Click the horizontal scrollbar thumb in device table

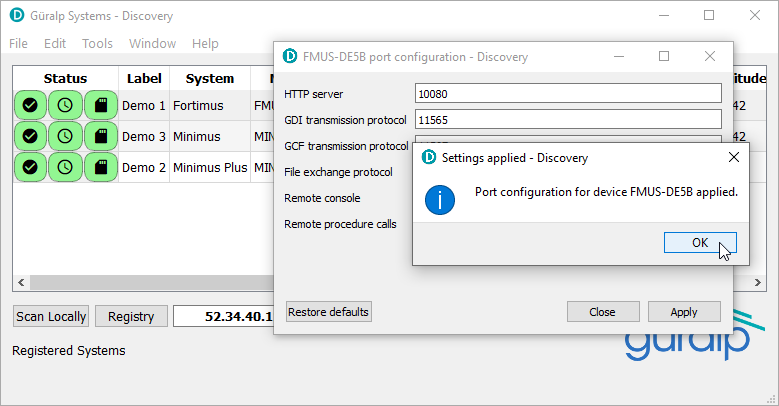point(152,282)
